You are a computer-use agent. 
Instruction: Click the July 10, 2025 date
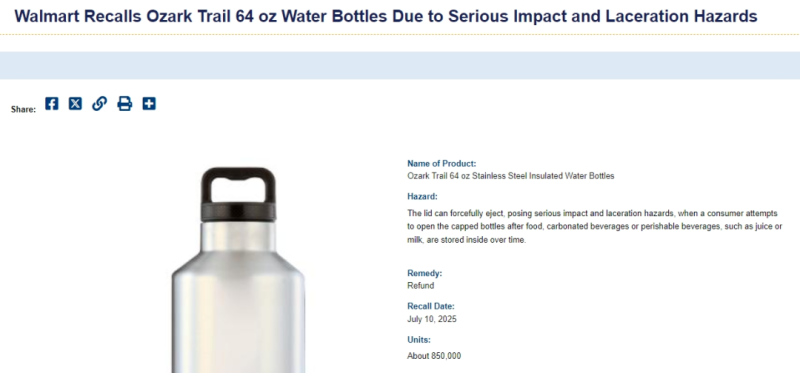tap(432, 319)
